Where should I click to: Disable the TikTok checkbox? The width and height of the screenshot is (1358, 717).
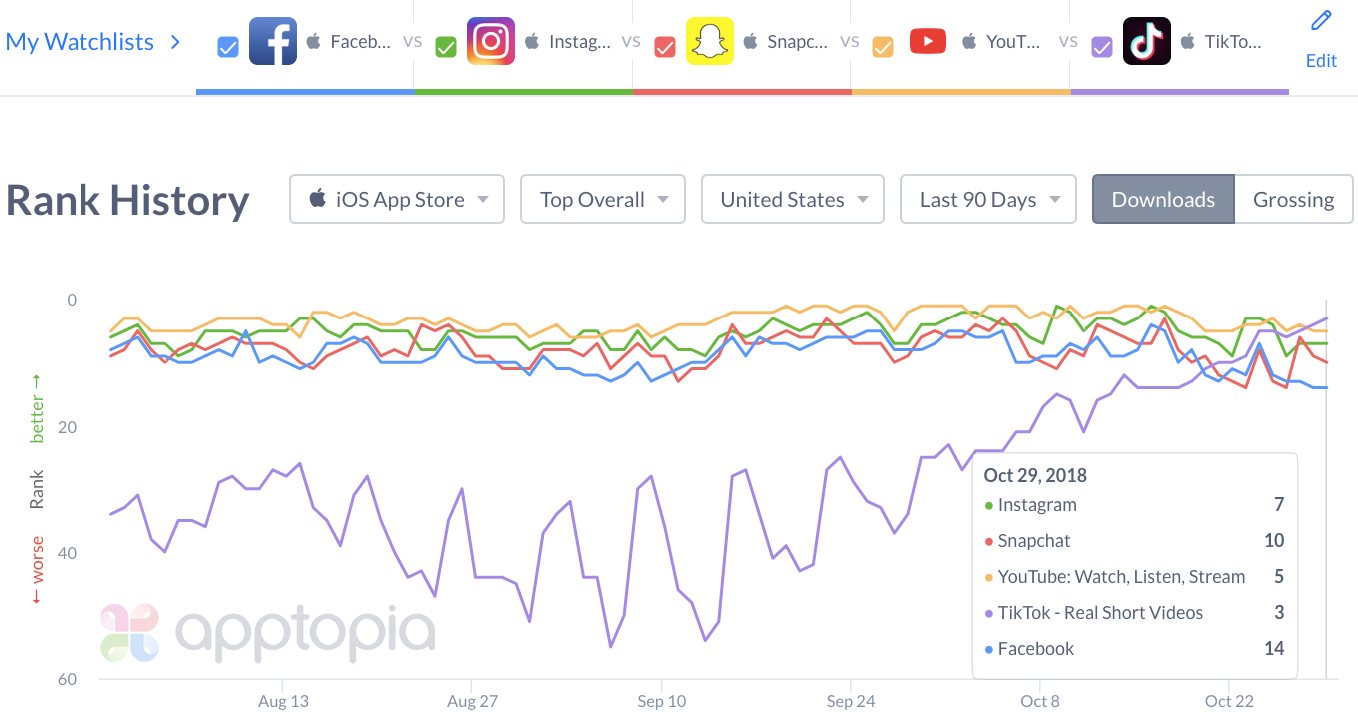(1101, 46)
